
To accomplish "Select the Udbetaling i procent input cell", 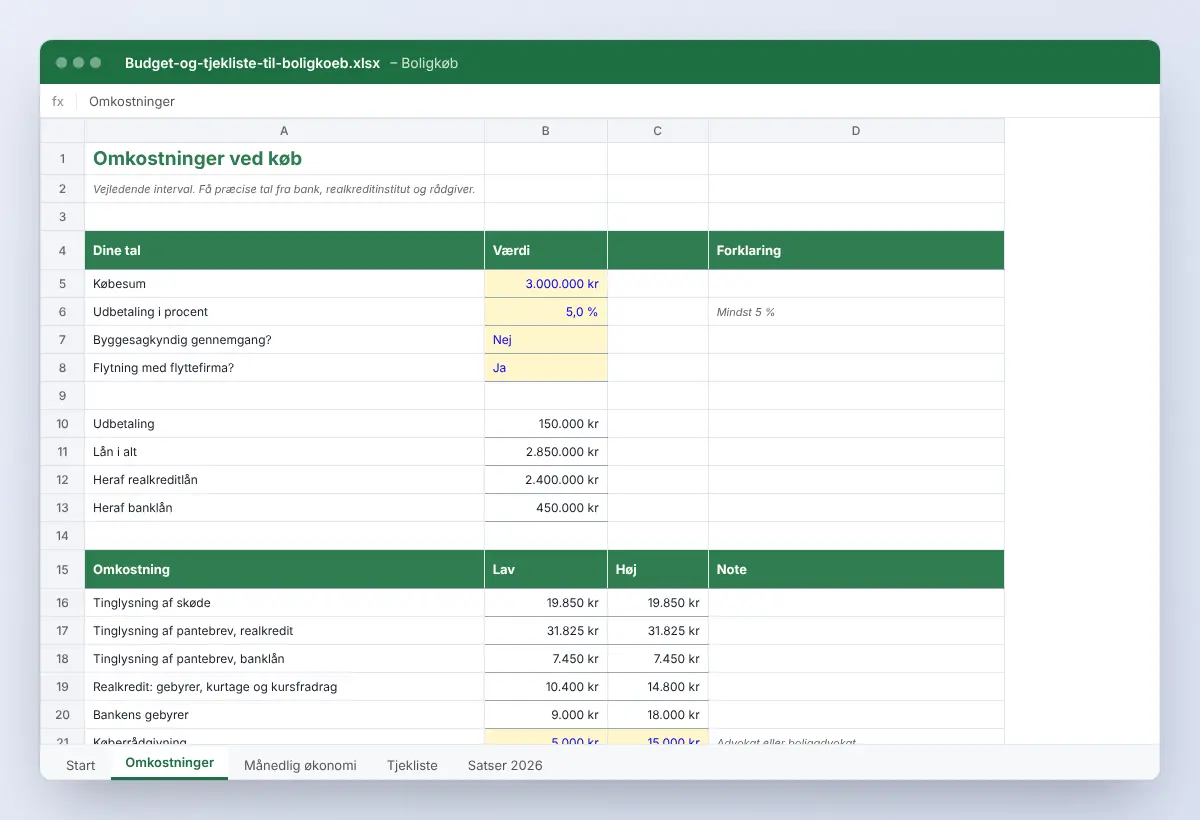I will tap(546, 312).
